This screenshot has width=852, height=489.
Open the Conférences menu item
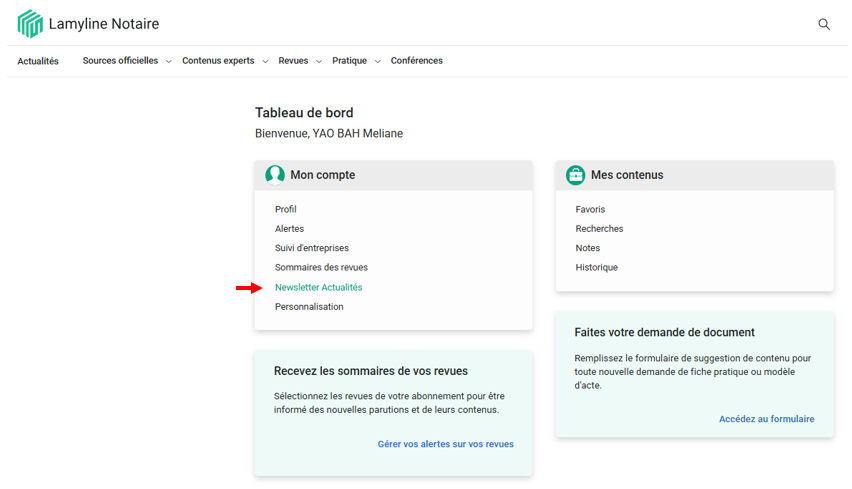coord(416,61)
